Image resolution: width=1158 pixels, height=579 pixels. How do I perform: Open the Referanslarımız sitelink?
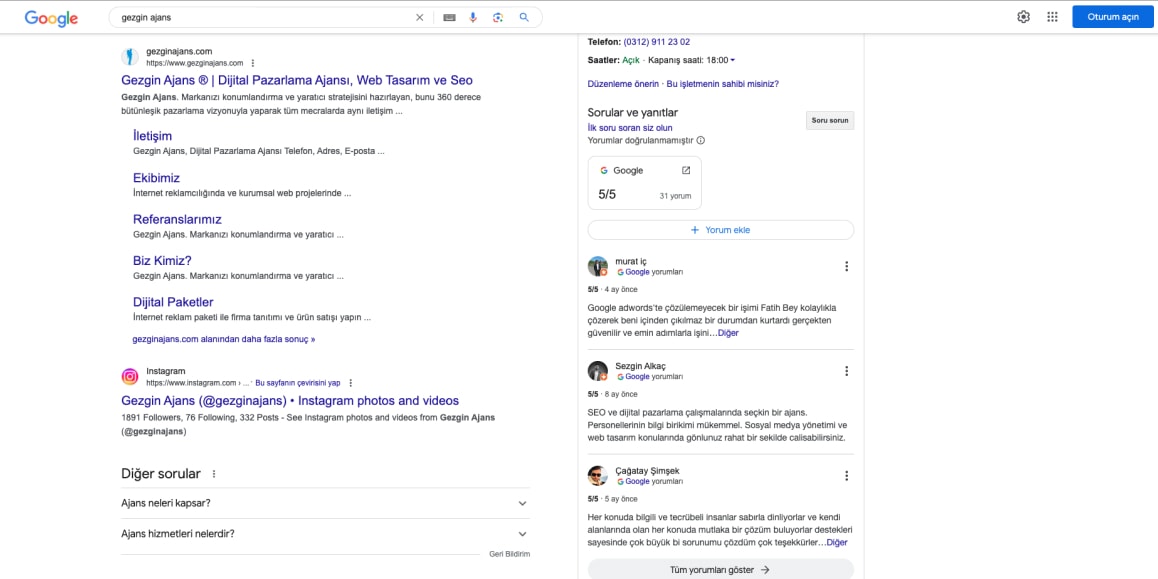click(177, 219)
